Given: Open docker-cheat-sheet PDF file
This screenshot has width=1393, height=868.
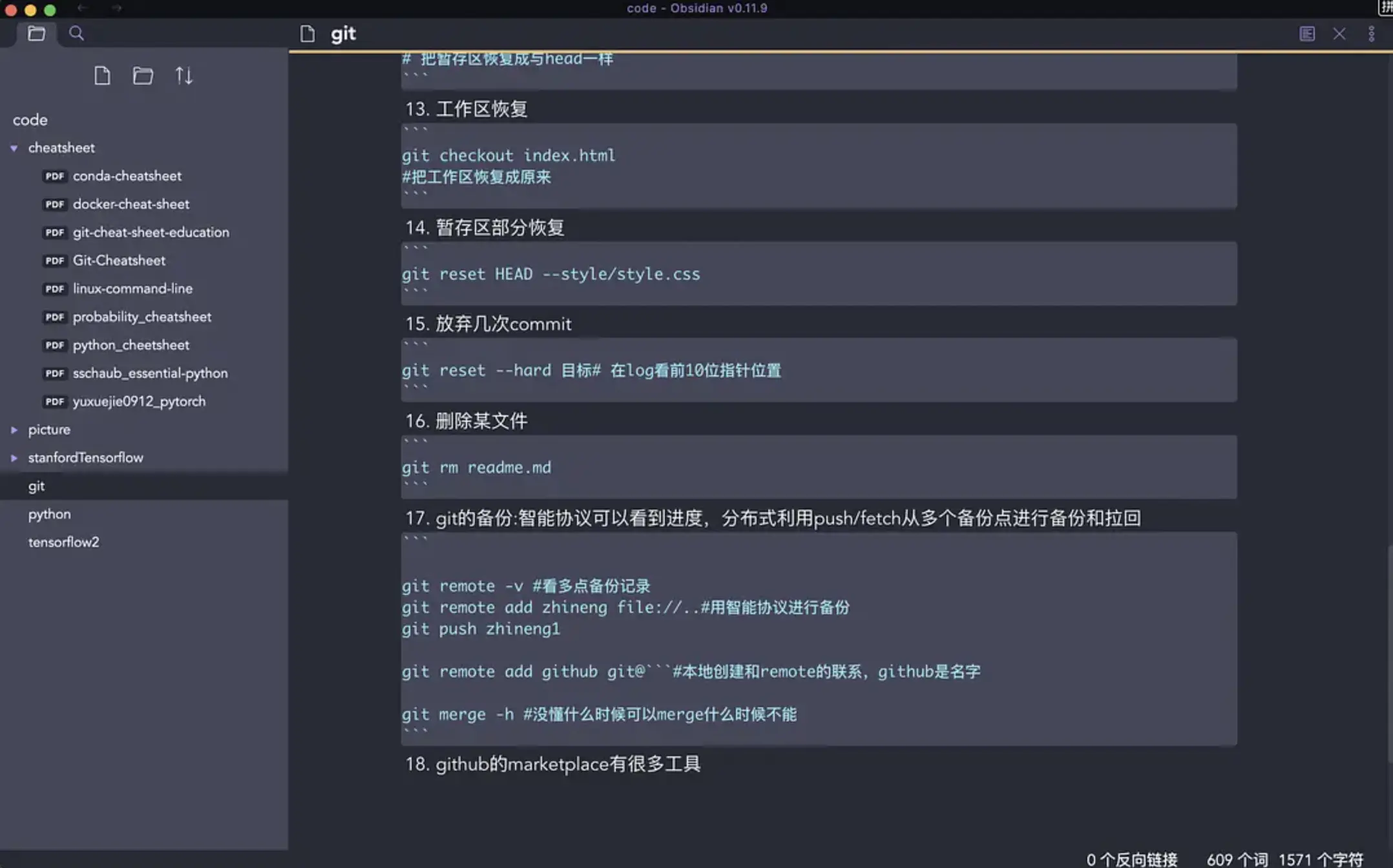Looking at the screenshot, I should pos(131,204).
